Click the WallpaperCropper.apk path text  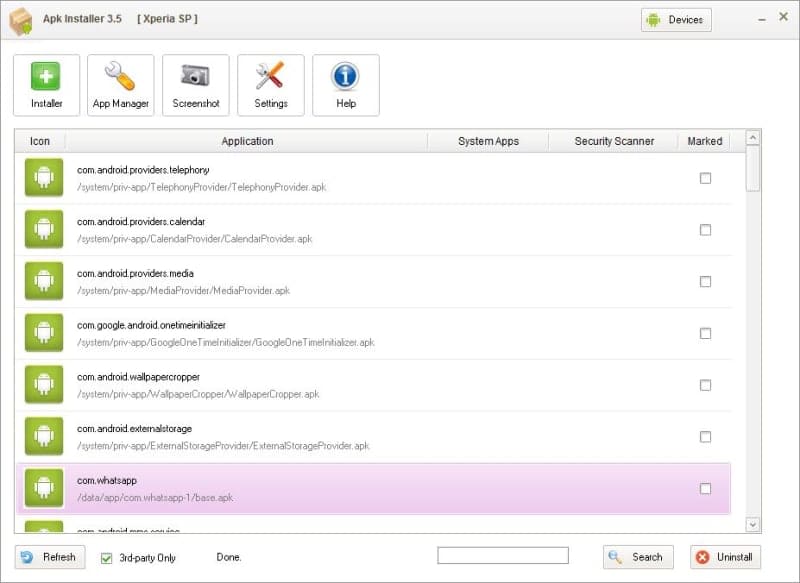(x=198, y=394)
